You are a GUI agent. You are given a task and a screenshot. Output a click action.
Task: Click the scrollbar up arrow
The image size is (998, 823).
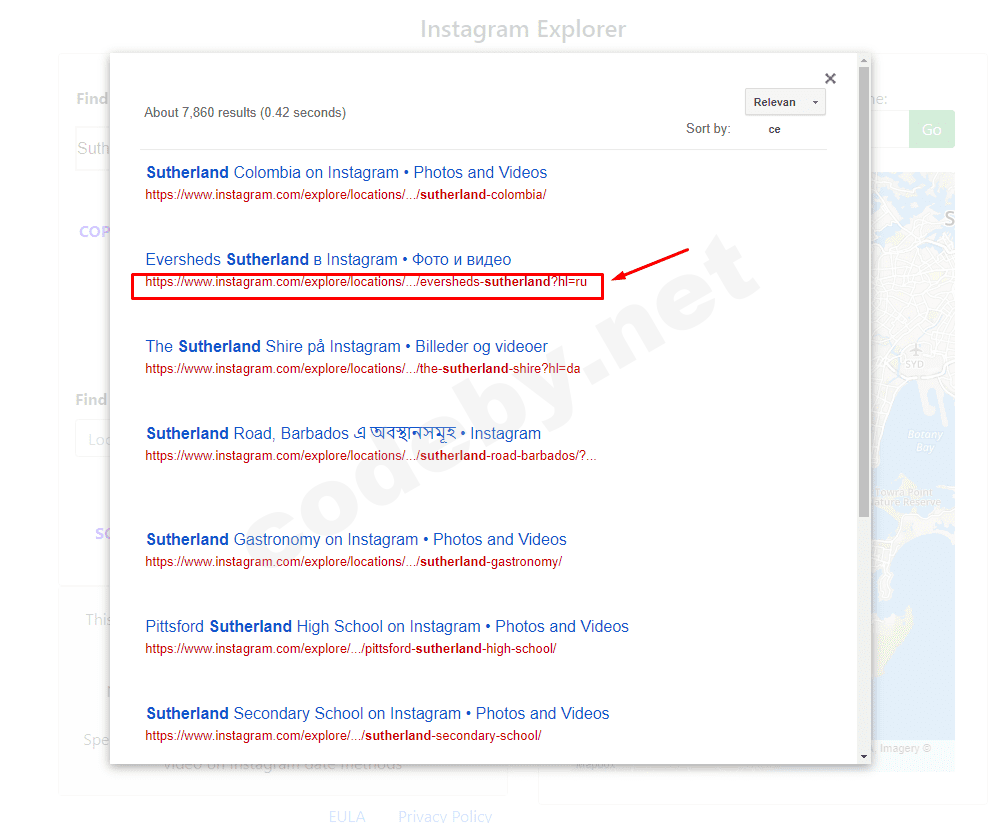pos(864,61)
